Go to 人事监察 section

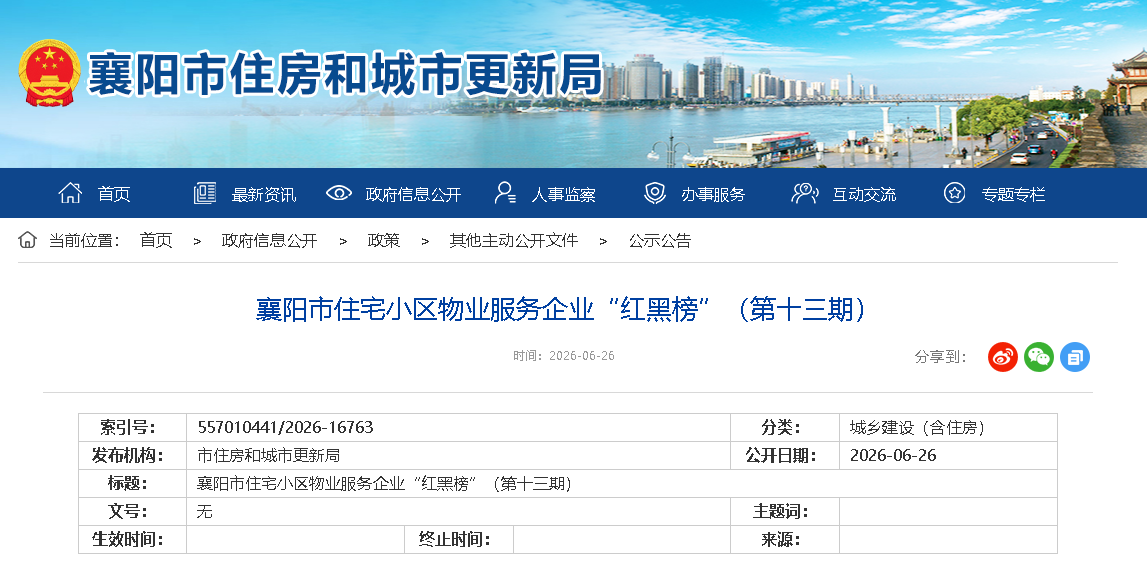[x=563, y=195]
